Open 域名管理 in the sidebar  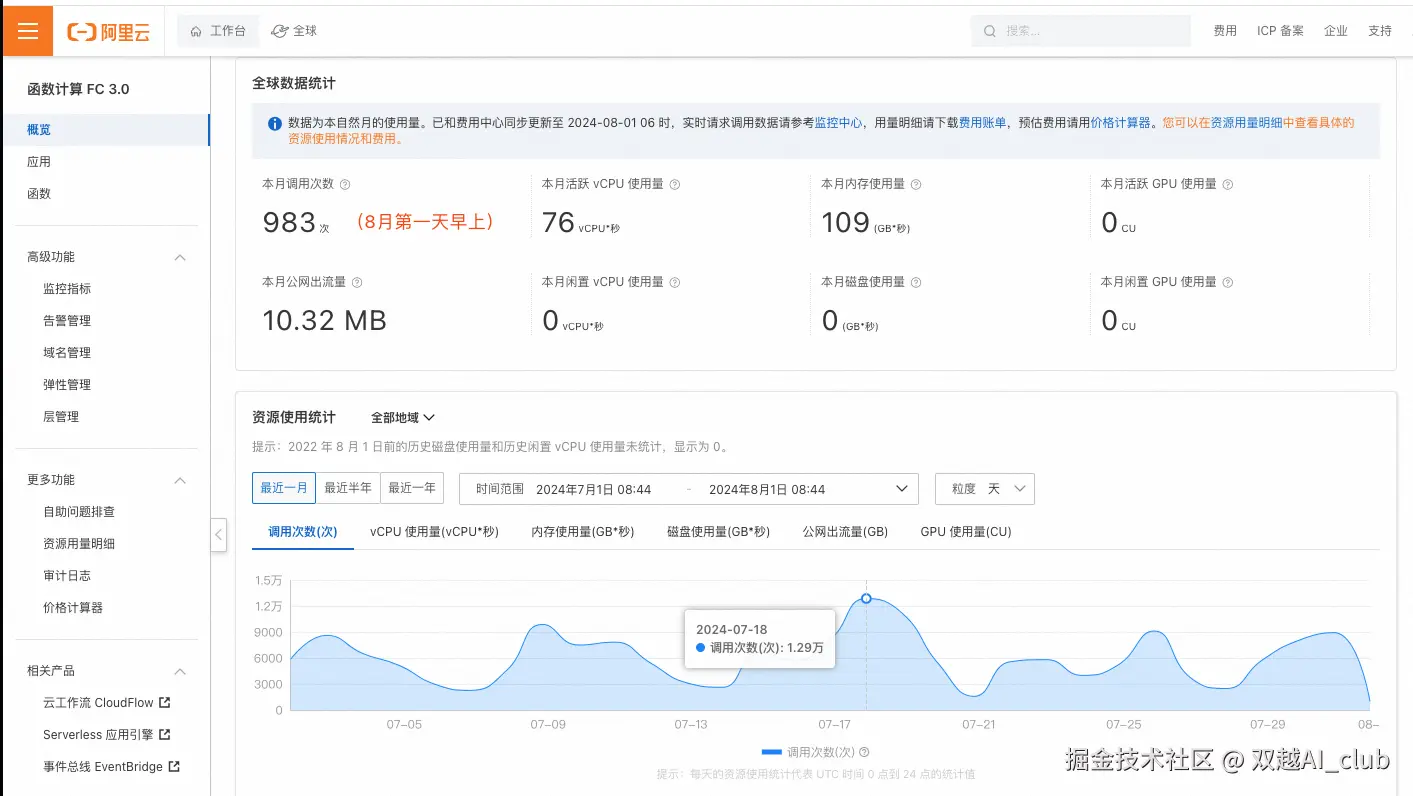coord(67,353)
